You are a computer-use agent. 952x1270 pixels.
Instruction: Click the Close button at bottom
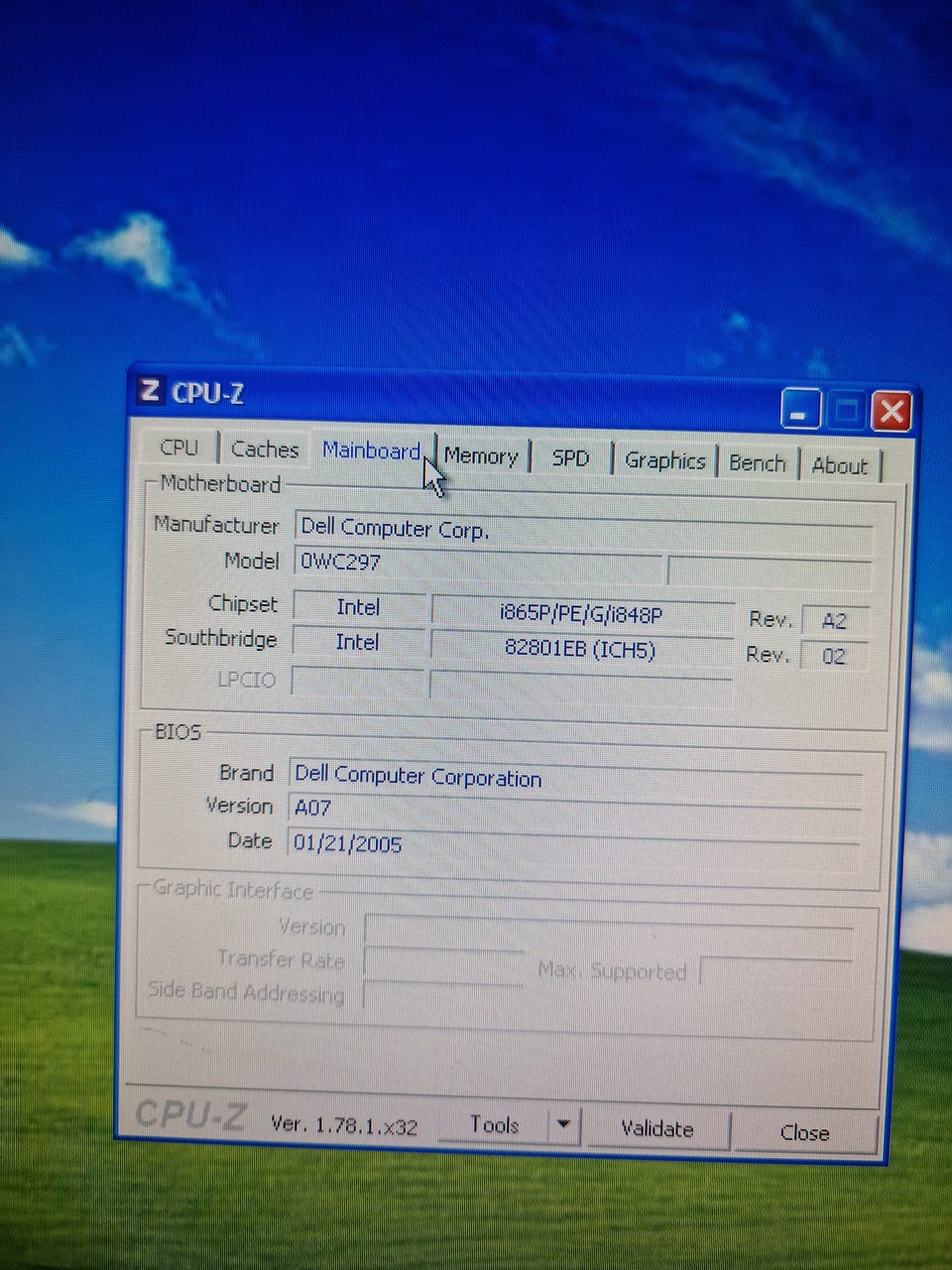tap(804, 1133)
